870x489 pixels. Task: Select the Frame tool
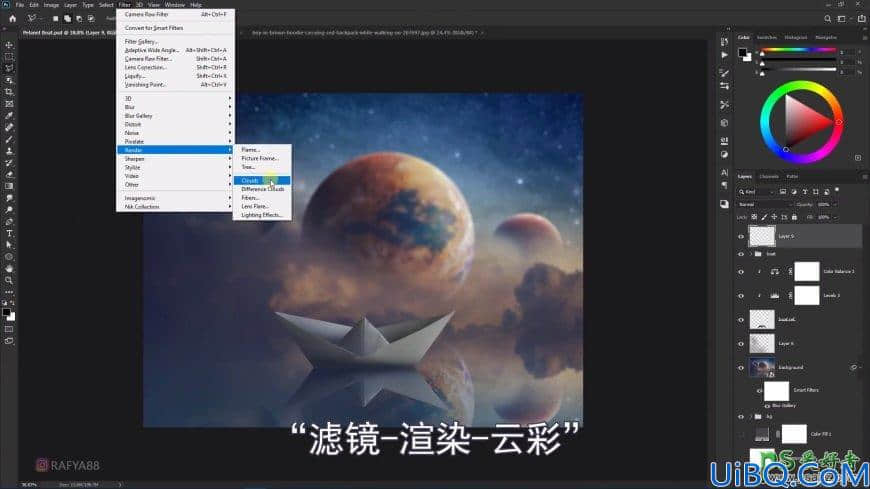click(x=9, y=104)
